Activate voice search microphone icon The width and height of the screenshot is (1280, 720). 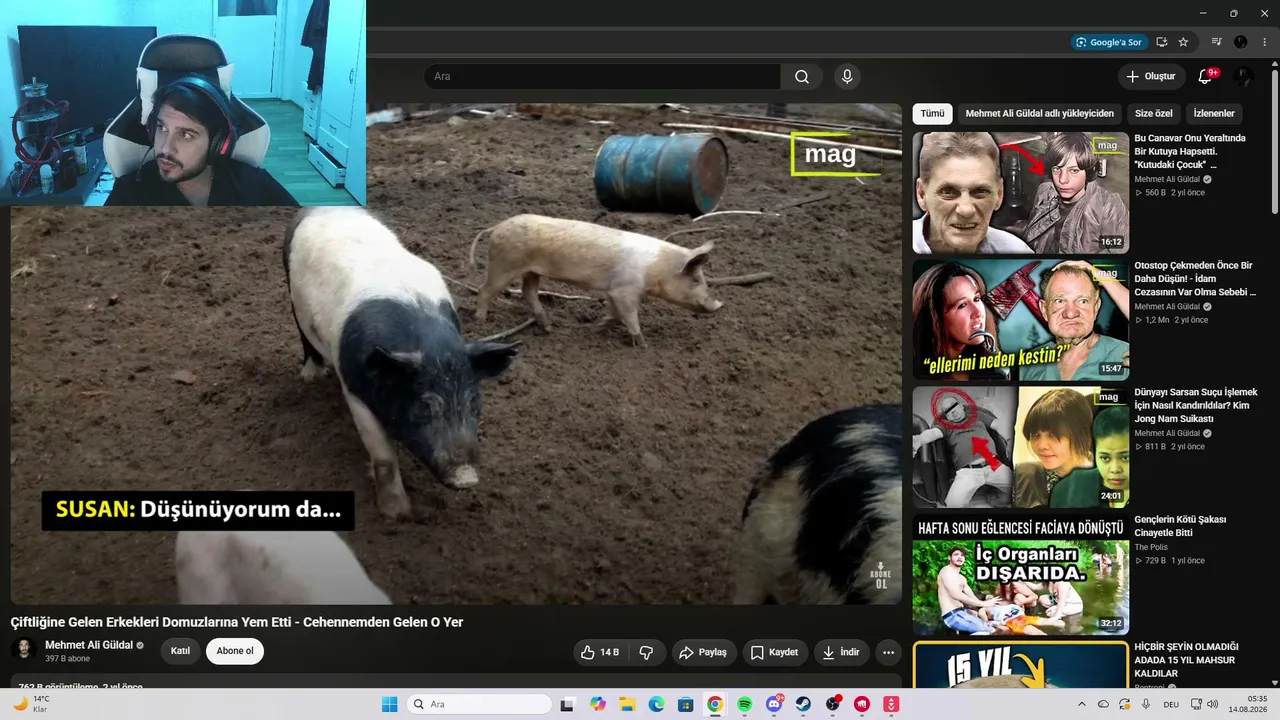click(x=847, y=77)
